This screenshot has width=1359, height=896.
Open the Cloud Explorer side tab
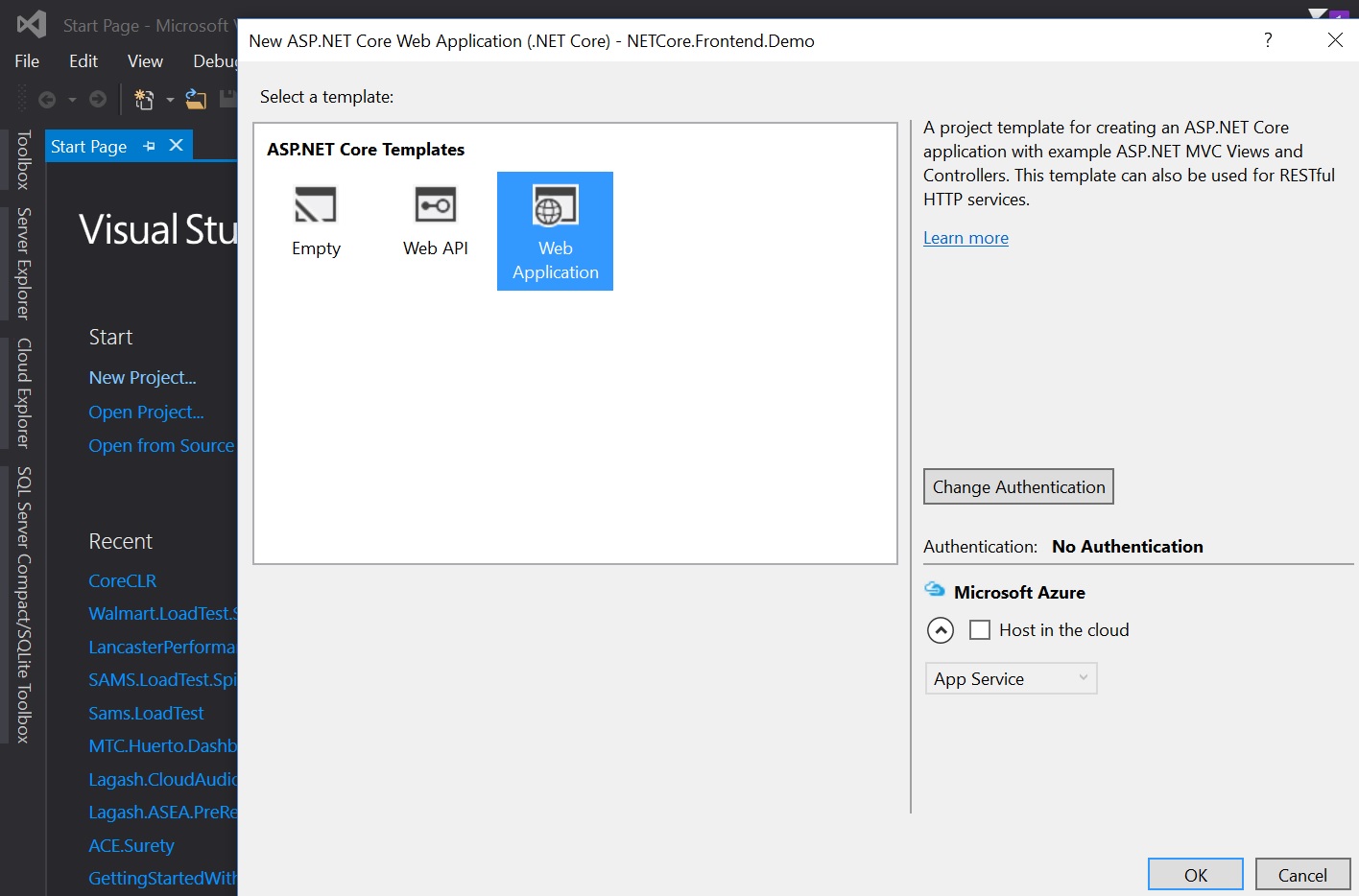tap(24, 393)
